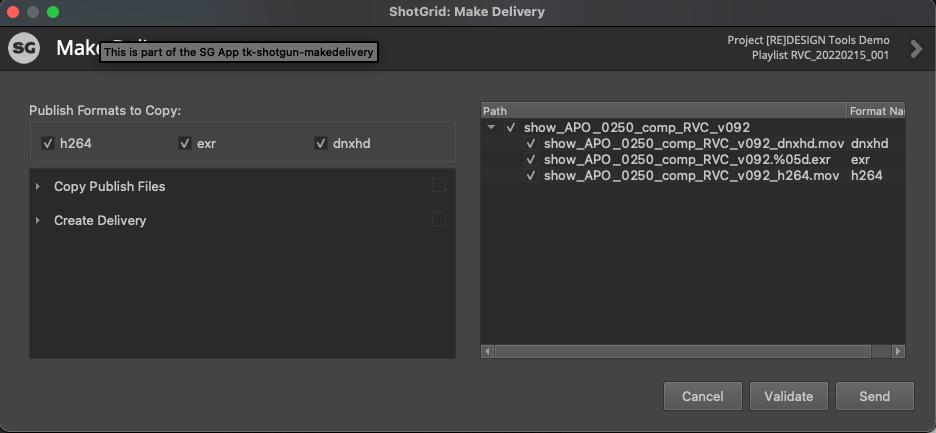Sort by the Format Name column header
Image resolution: width=936 pixels, height=433 pixels.
pos(876,110)
